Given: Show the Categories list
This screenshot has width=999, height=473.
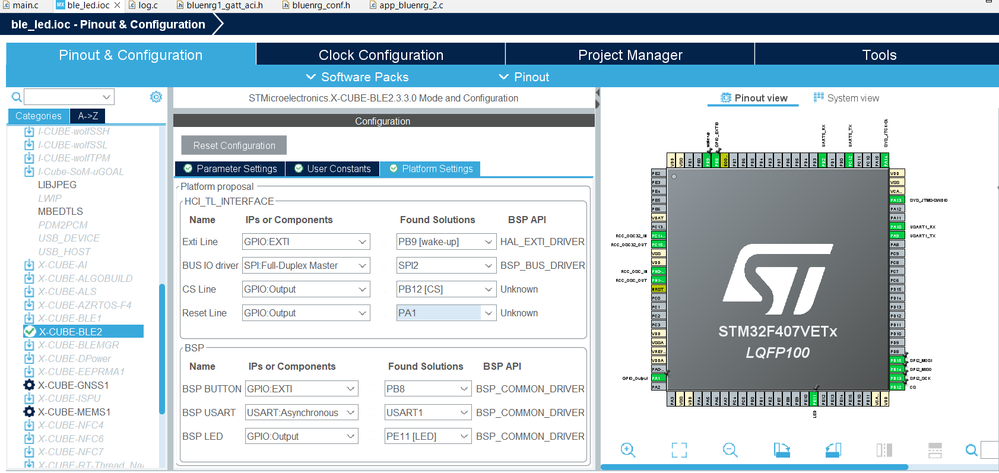Looking at the screenshot, I should pyautogui.click(x=38, y=116).
